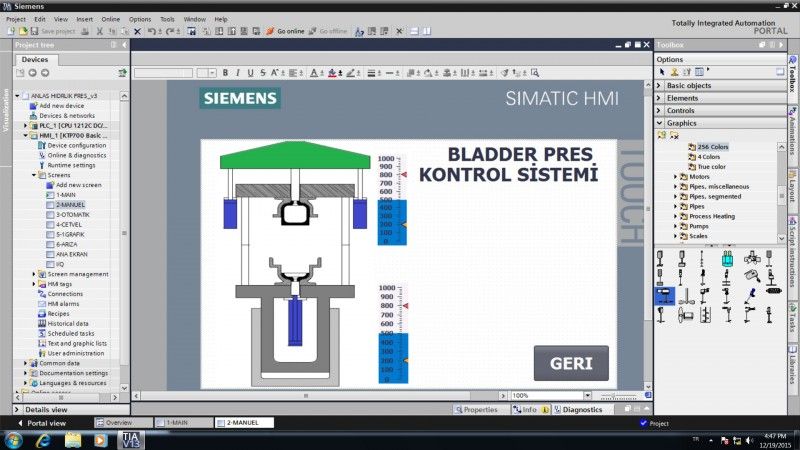Viewport: 800px width, 450px height.
Task: Expand the Motors graphics folder
Action: [676, 177]
